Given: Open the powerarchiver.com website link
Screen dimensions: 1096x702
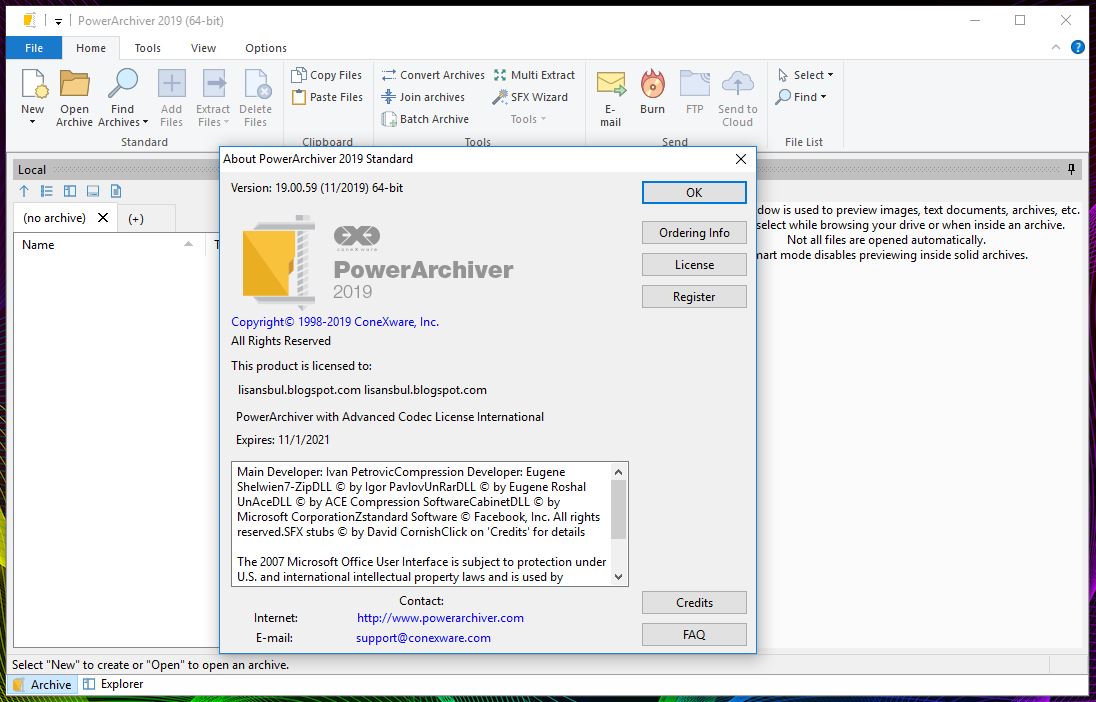Looking at the screenshot, I should 440,618.
